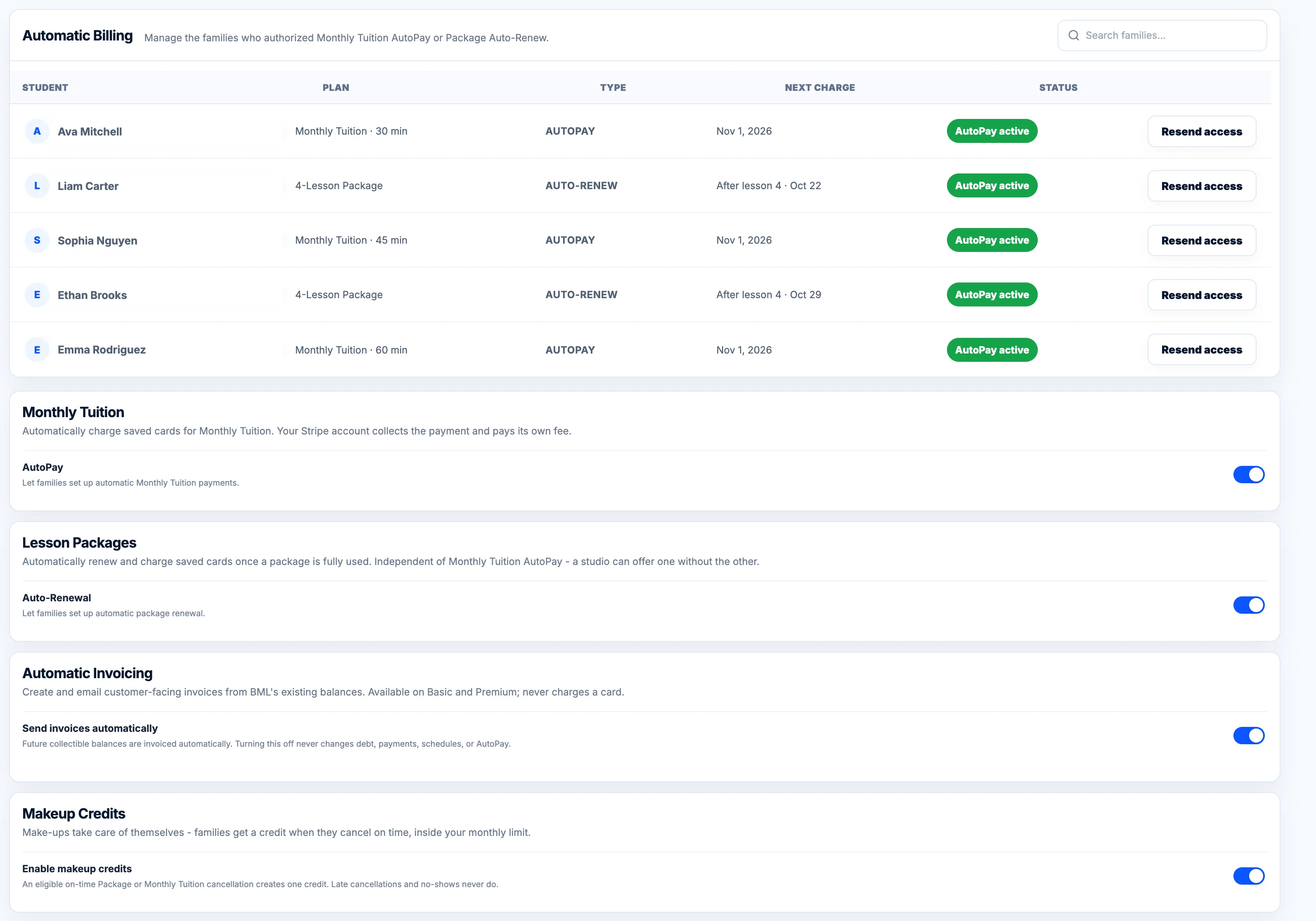Viewport: 1316px width, 921px height.
Task: Click Sophia Nguyen's AutoPay active badge
Action: pos(992,240)
